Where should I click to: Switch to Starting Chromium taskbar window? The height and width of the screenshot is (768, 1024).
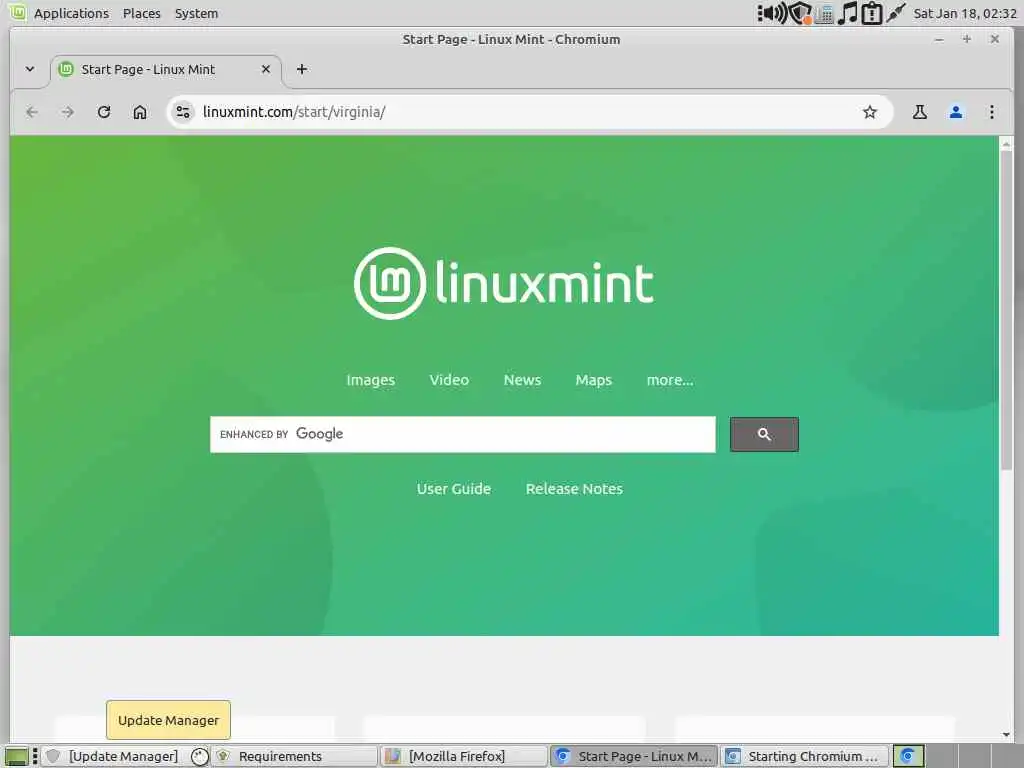(x=805, y=756)
